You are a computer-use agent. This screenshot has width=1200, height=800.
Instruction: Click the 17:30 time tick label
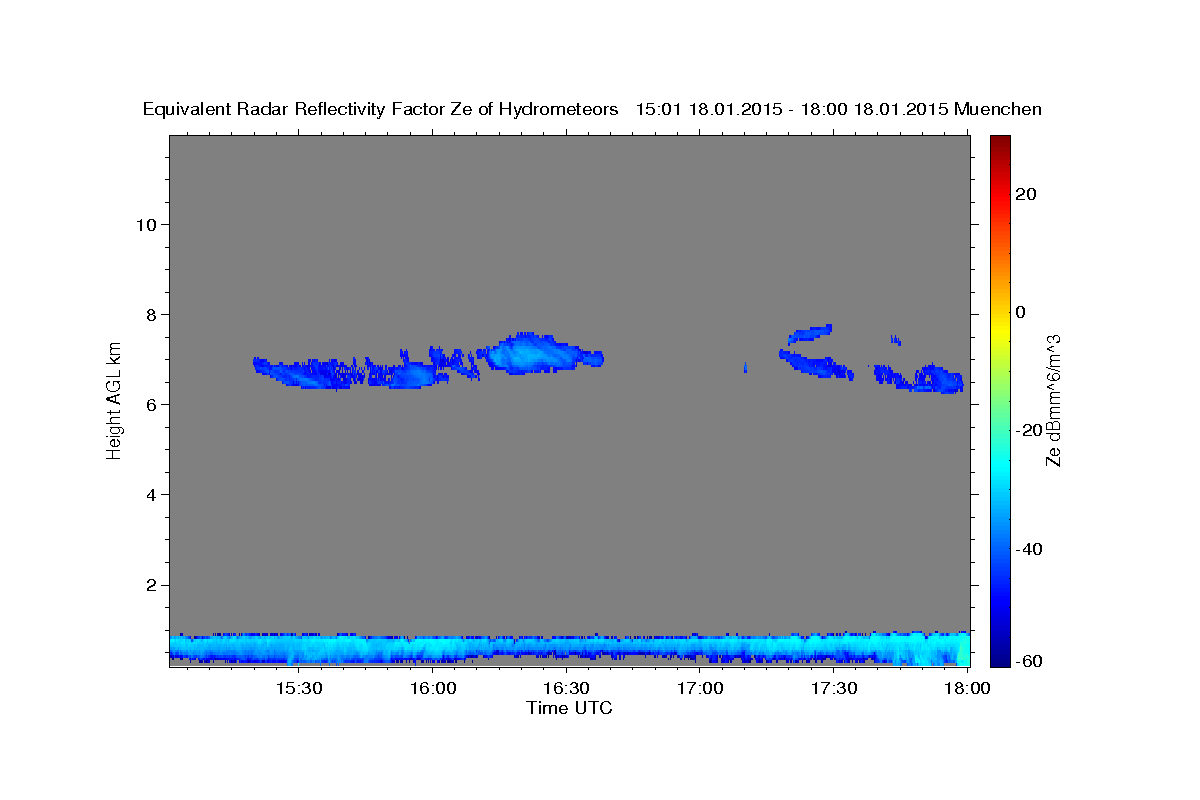[834, 689]
